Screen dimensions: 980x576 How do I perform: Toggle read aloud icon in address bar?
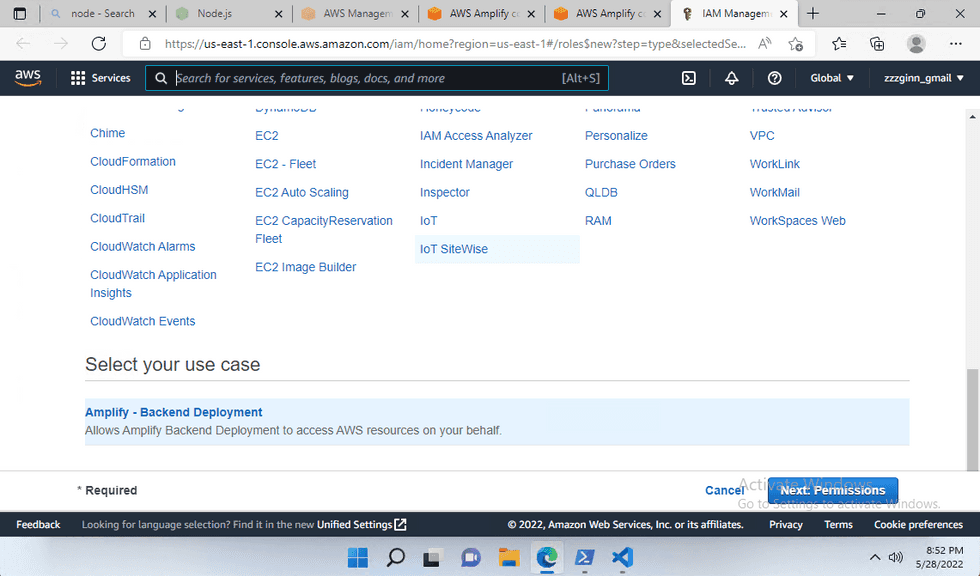tap(764, 44)
